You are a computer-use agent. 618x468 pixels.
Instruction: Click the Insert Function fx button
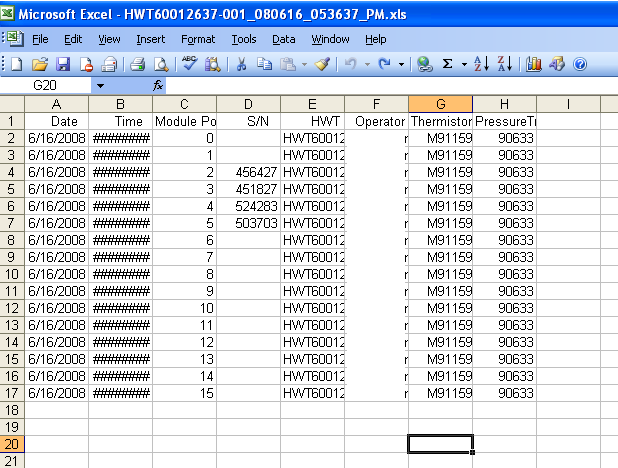[x=158, y=86]
